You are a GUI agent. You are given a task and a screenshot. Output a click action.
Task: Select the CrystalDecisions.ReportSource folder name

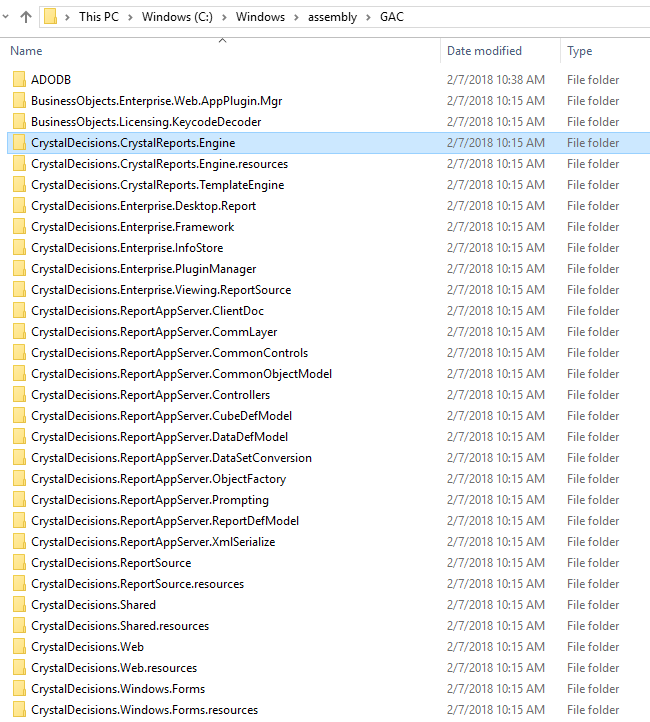point(111,563)
